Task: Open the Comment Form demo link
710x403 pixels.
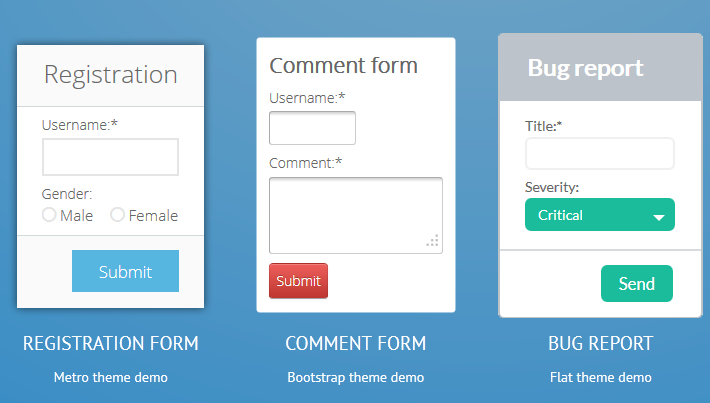Action: pos(356,343)
